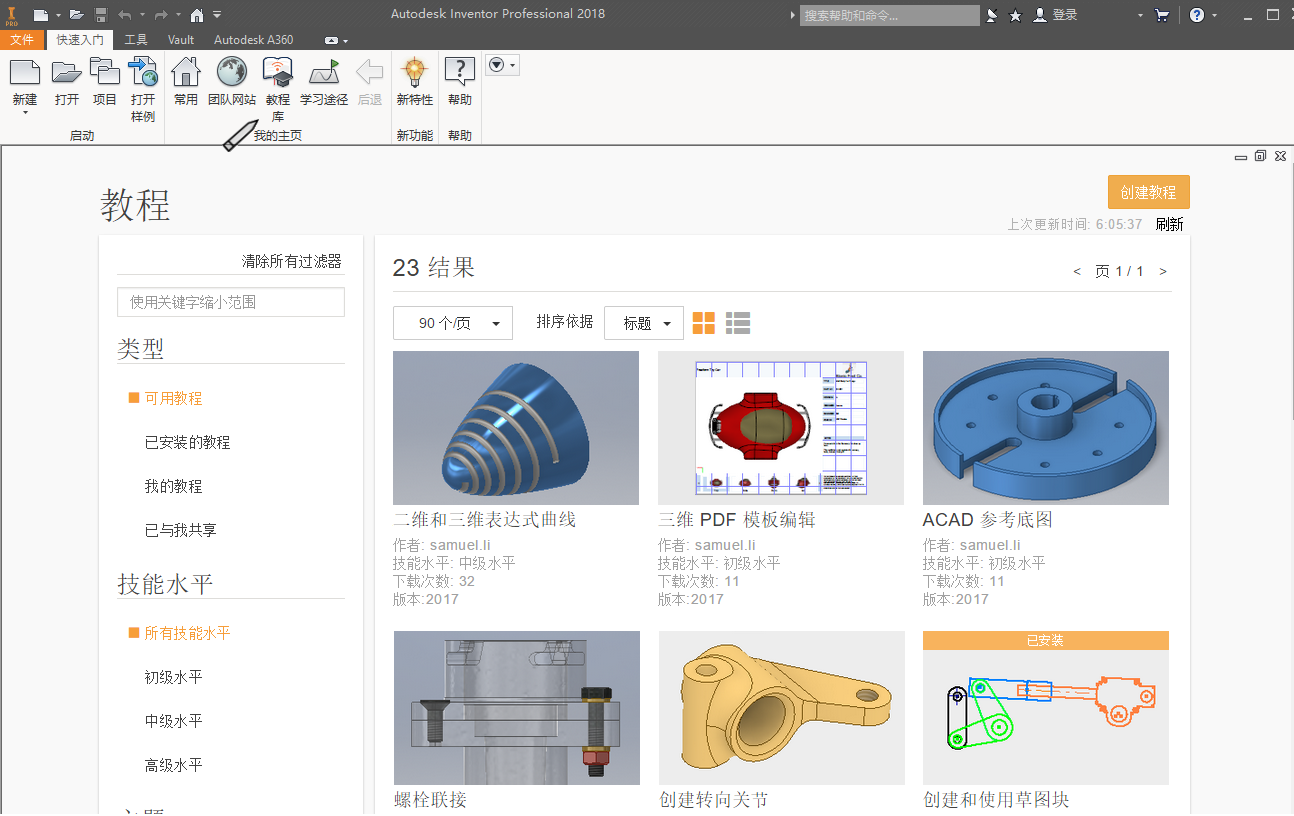The image size is (1294, 816).
Task: Open the dropdown arrow next to the title bar help icon
Action: (1214, 16)
